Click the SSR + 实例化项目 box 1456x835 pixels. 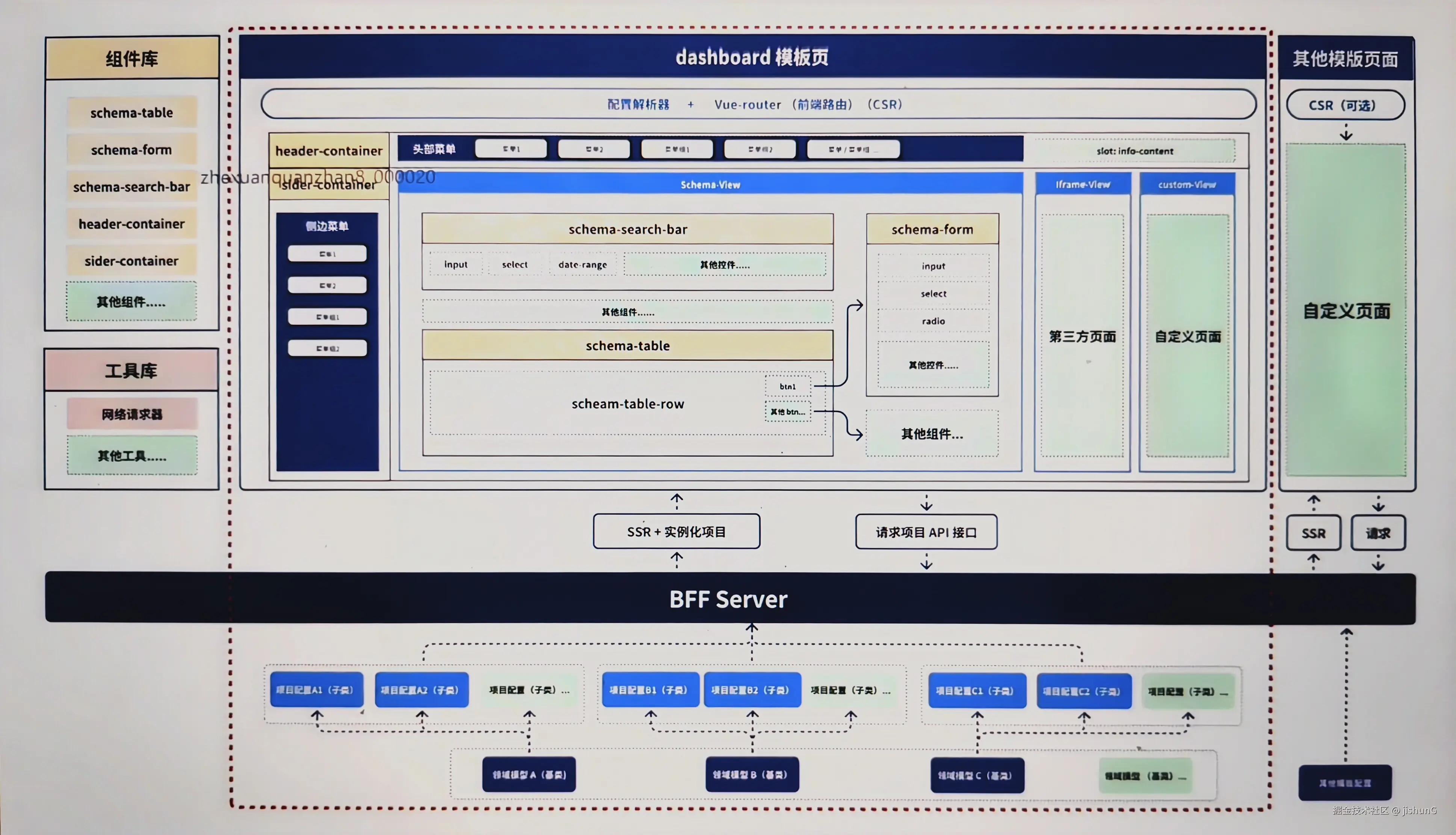(677, 532)
